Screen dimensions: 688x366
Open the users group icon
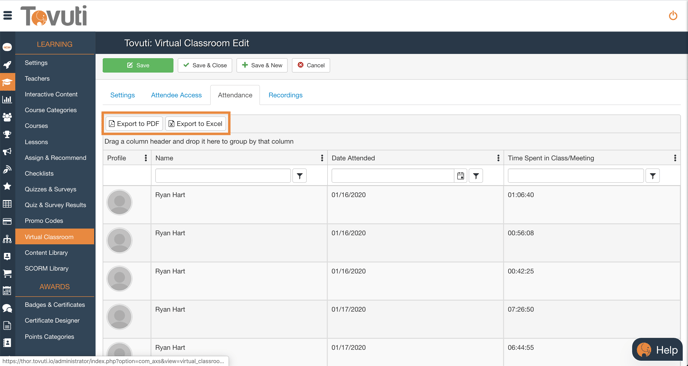coord(7,117)
